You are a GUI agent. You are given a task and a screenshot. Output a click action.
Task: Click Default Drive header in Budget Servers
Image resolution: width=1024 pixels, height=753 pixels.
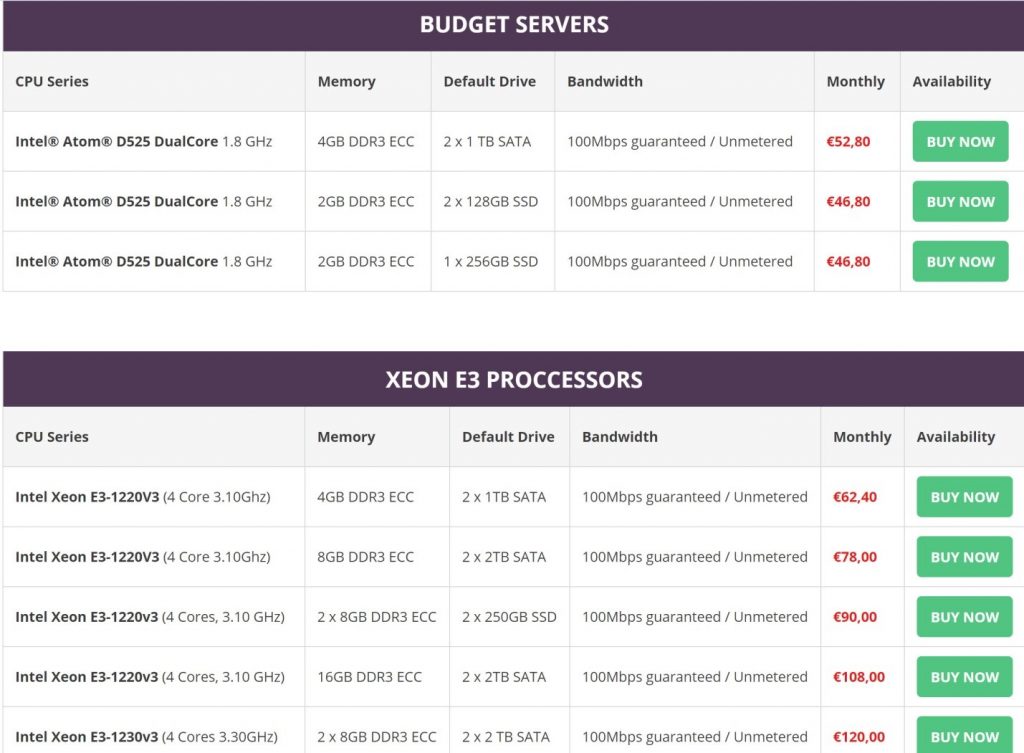point(489,82)
